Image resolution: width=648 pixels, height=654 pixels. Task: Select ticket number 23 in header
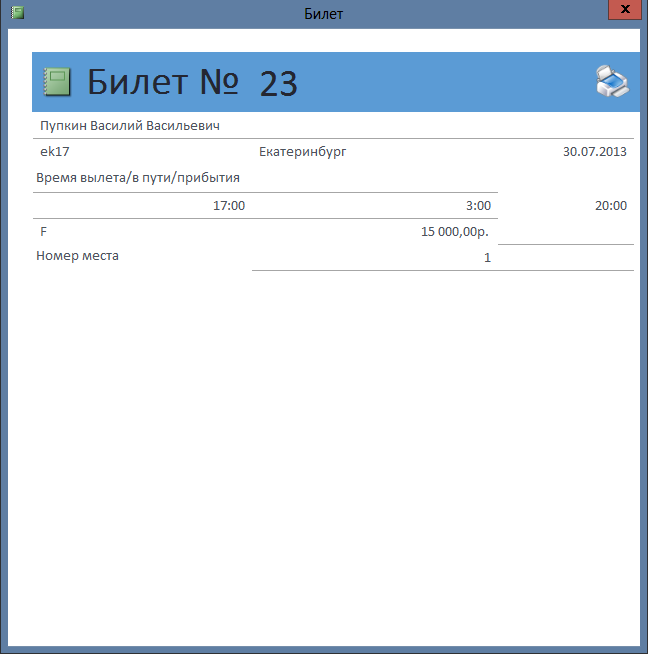point(279,84)
